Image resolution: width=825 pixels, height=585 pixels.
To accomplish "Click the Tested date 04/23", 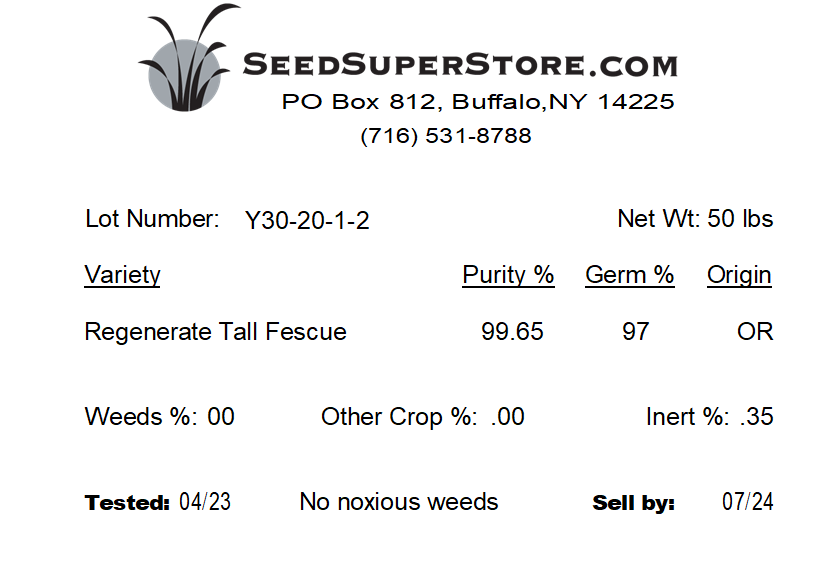I will pyautogui.click(x=205, y=502).
